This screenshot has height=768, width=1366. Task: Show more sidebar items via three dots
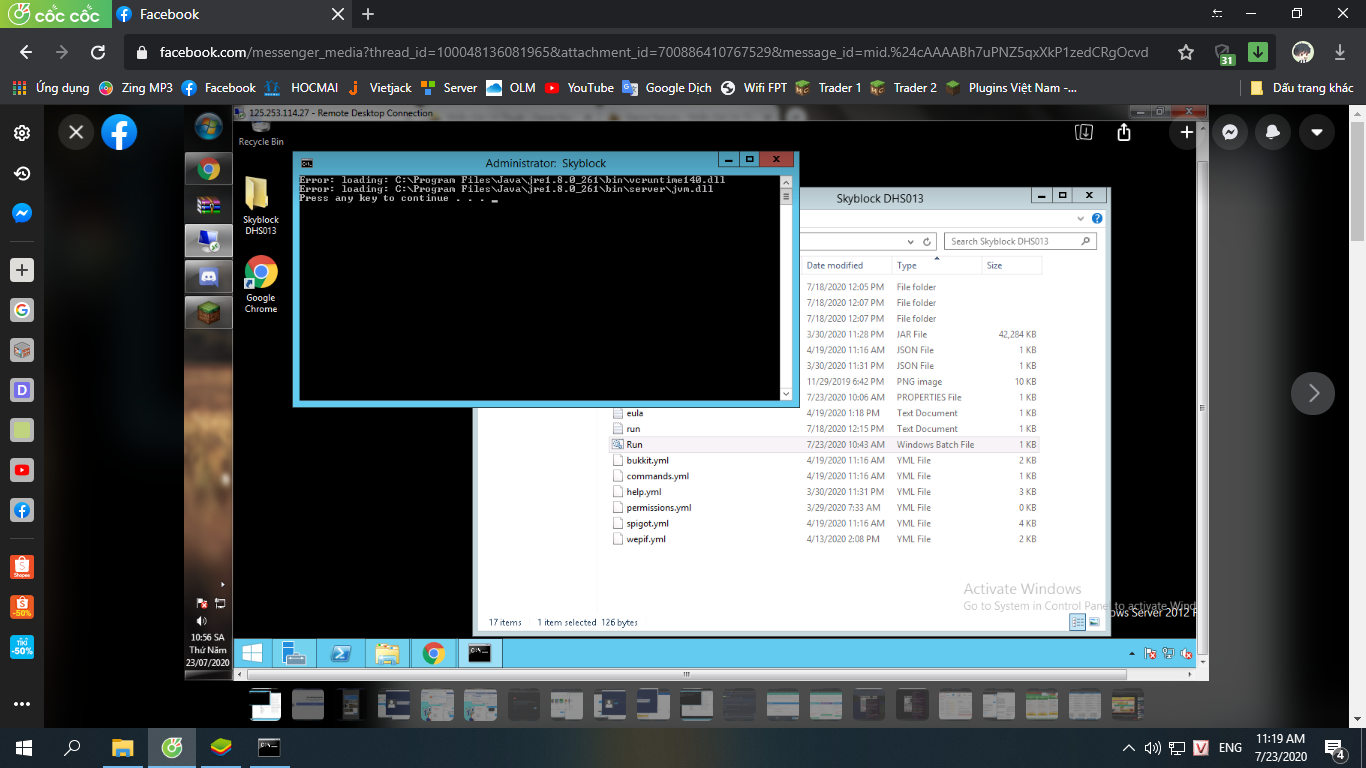[x=22, y=704]
